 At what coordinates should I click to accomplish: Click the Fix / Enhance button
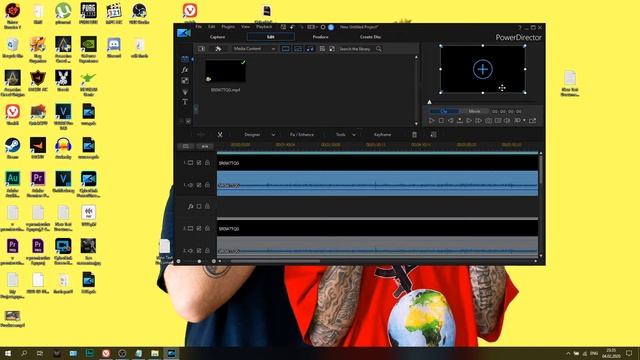click(x=302, y=135)
